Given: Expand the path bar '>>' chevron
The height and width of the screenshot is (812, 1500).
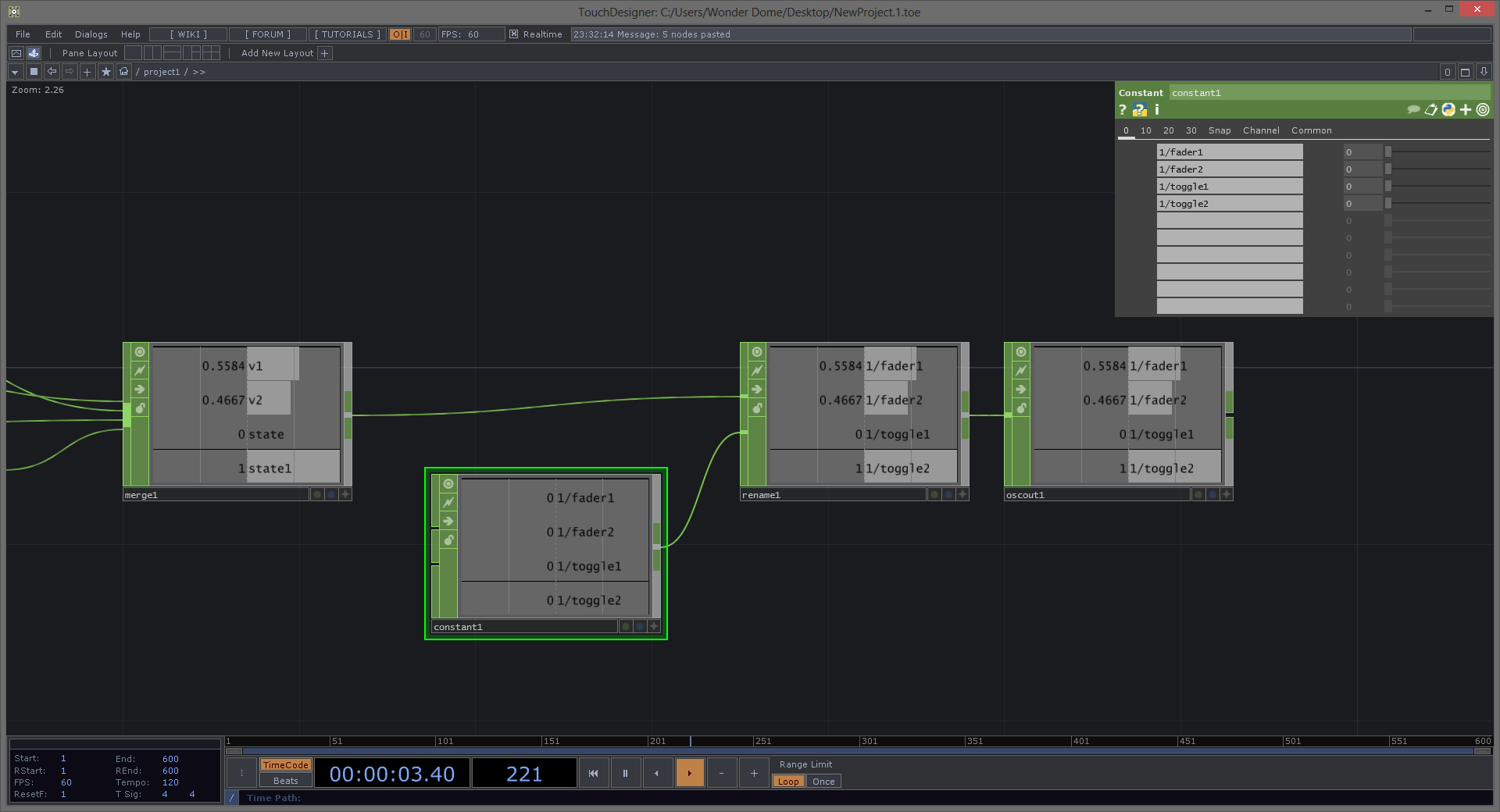Looking at the screenshot, I should [199, 72].
